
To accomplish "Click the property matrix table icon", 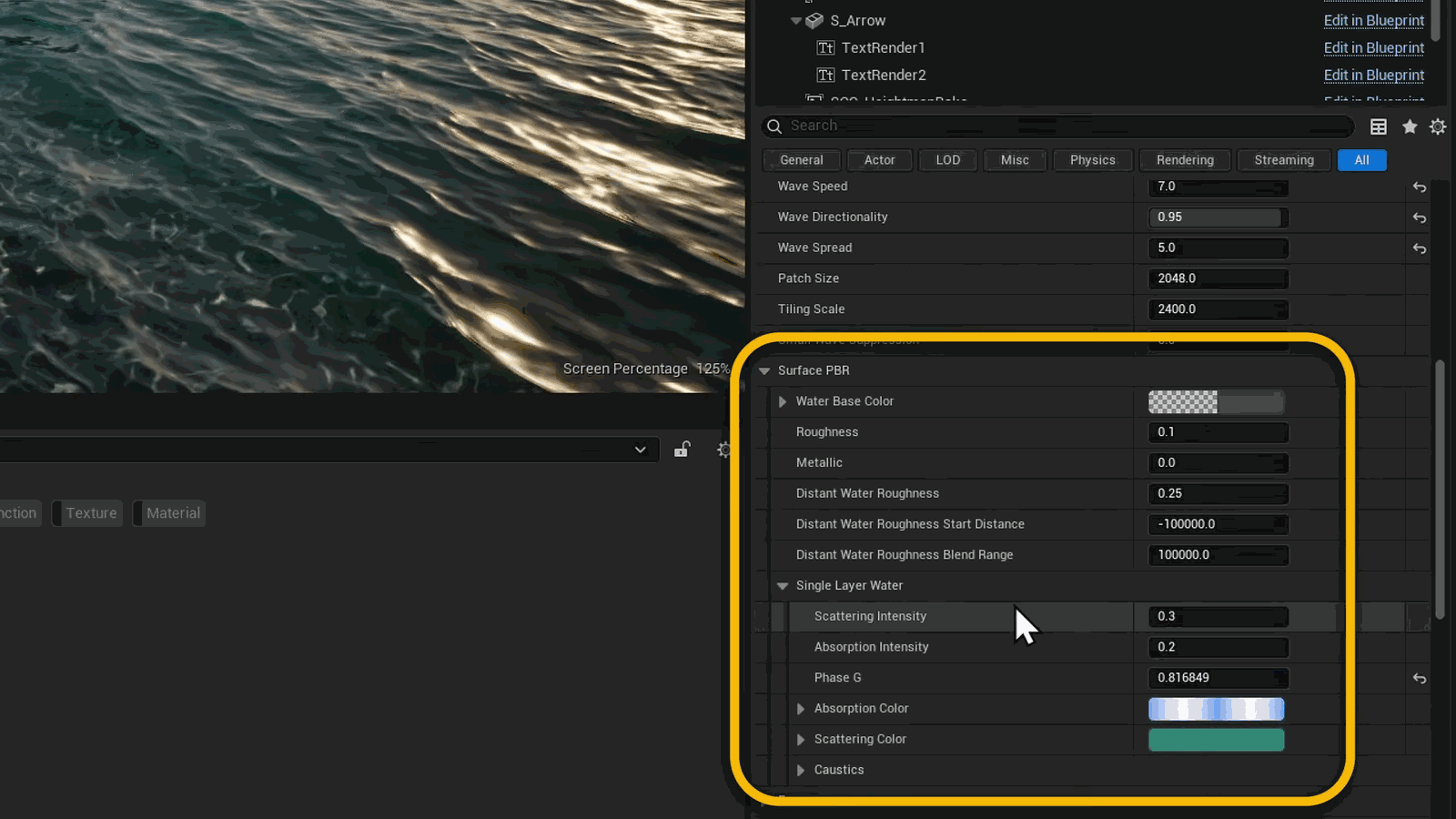I will 1379,126.
